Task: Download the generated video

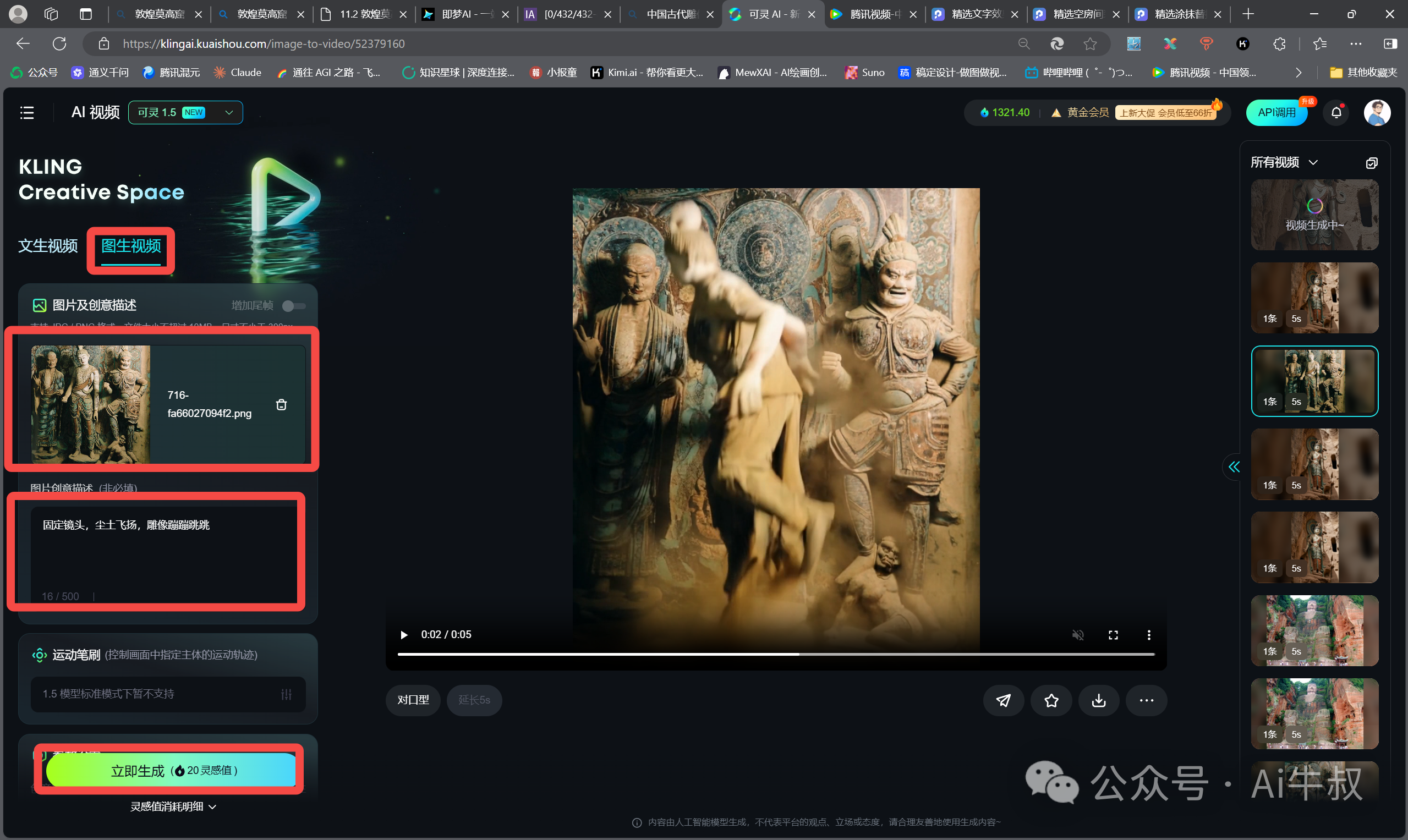Action: click(x=1098, y=700)
